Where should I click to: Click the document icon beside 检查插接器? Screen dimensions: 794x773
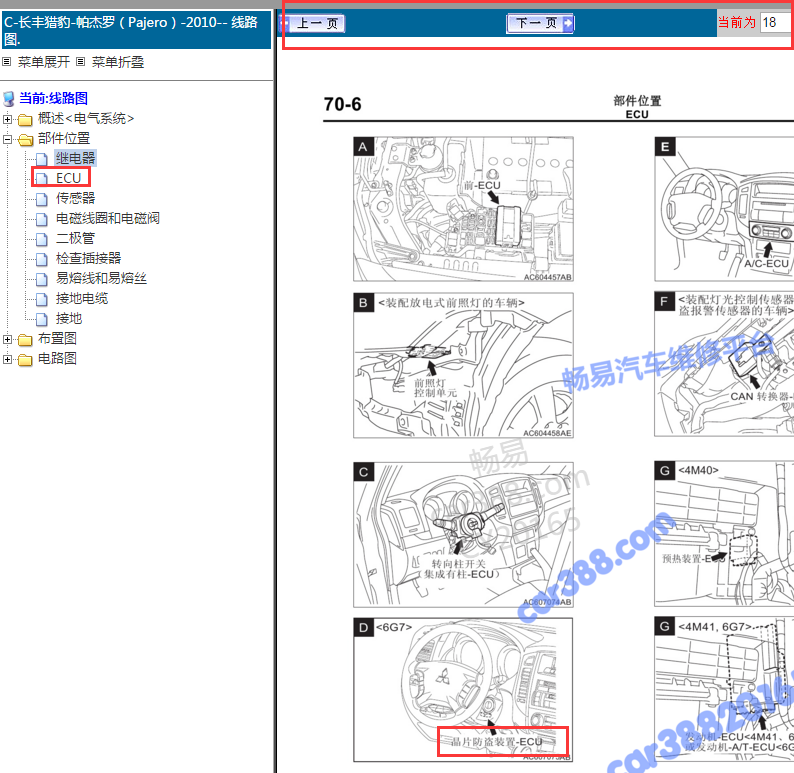[42, 259]
